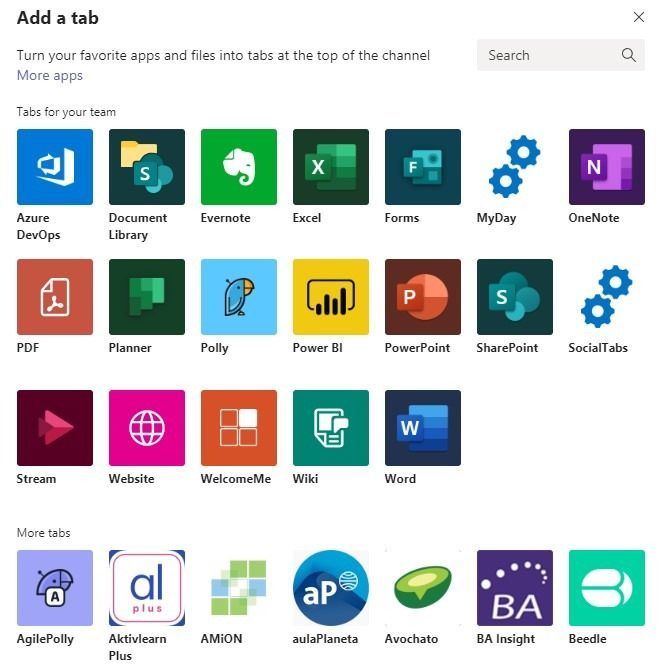The height and width of the screenshot is (669, 662).
Task: Choose the AMiON app icon
Action: pyautogui.click(x=238, y=588)
